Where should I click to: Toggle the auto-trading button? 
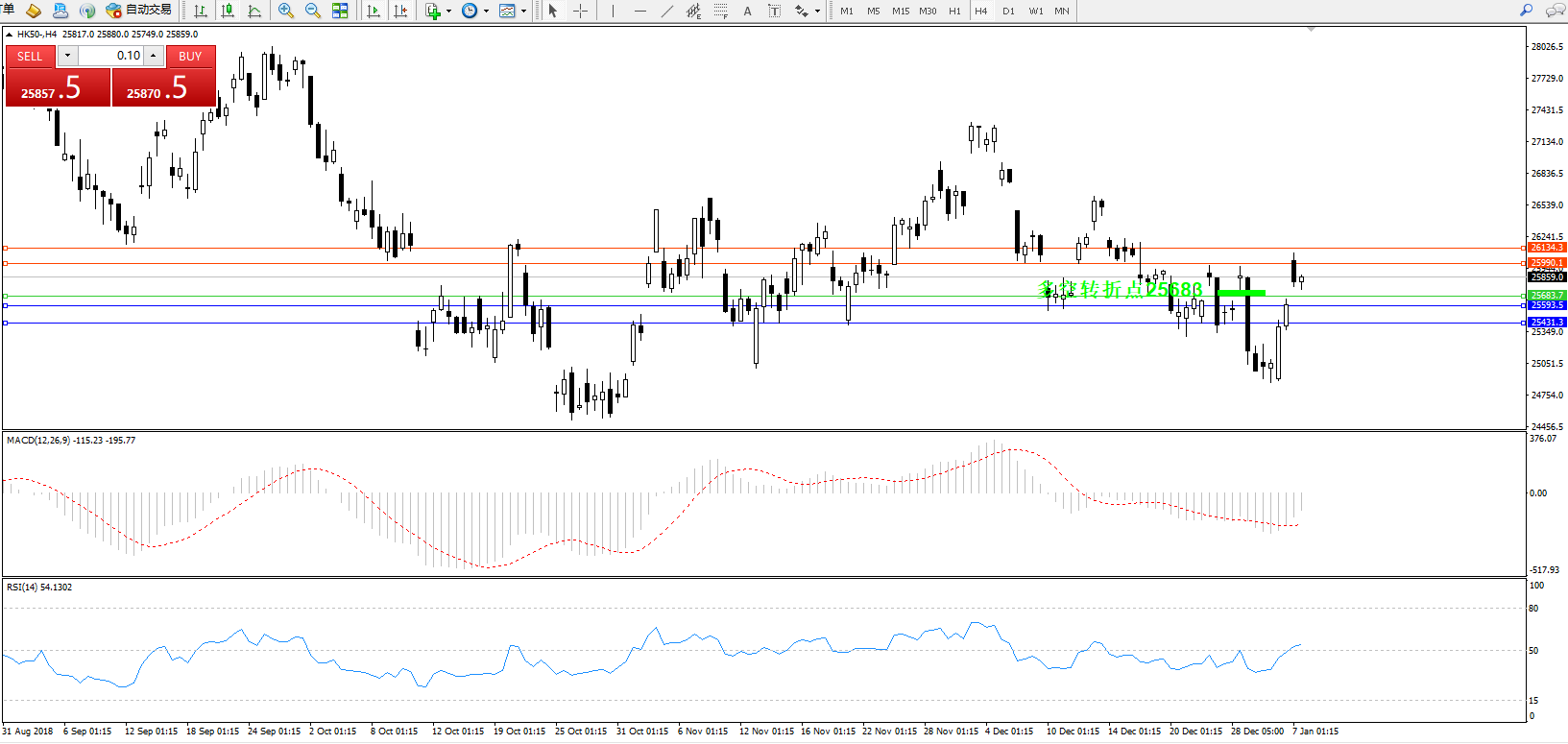point(138,11)
